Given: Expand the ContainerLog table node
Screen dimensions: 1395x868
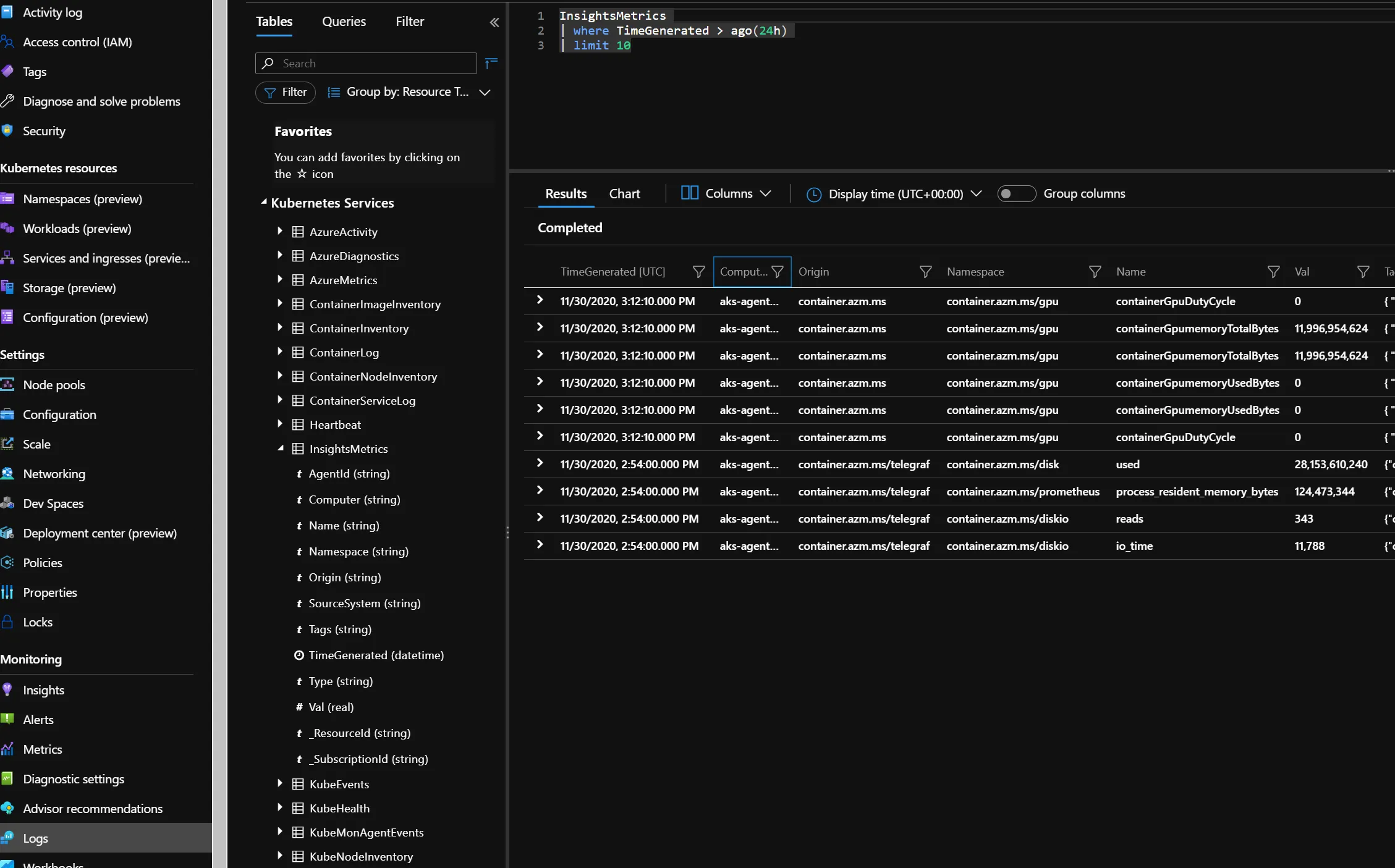Looking at the screenshot, I should (x=280, y=352).
